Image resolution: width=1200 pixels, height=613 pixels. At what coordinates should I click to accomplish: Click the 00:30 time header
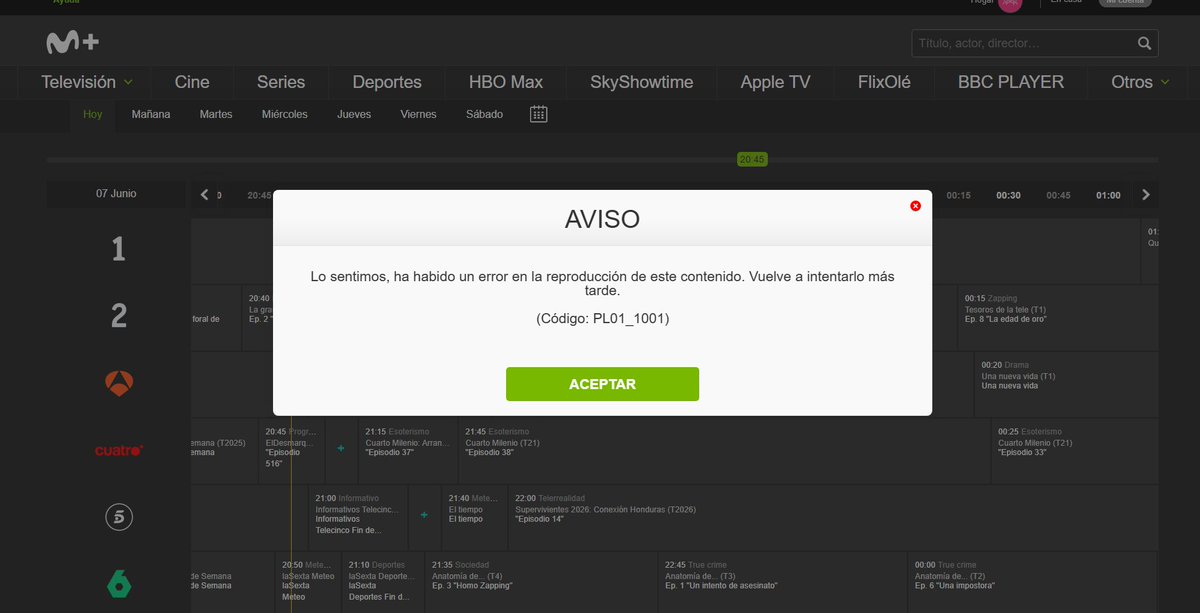coord(1008,196)
